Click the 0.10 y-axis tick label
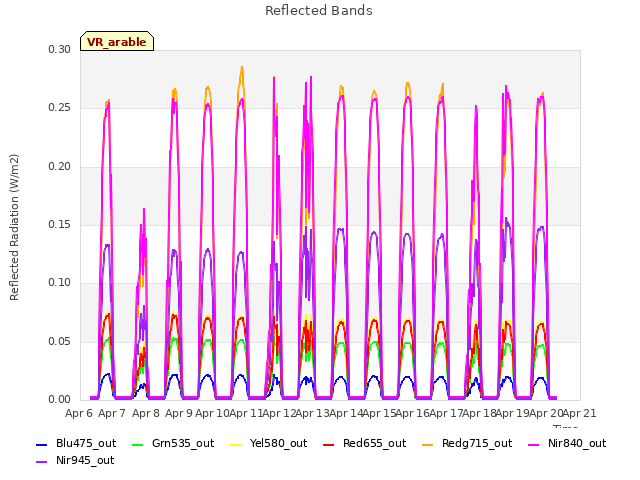The image size is (640, 480). pos(60,283)
